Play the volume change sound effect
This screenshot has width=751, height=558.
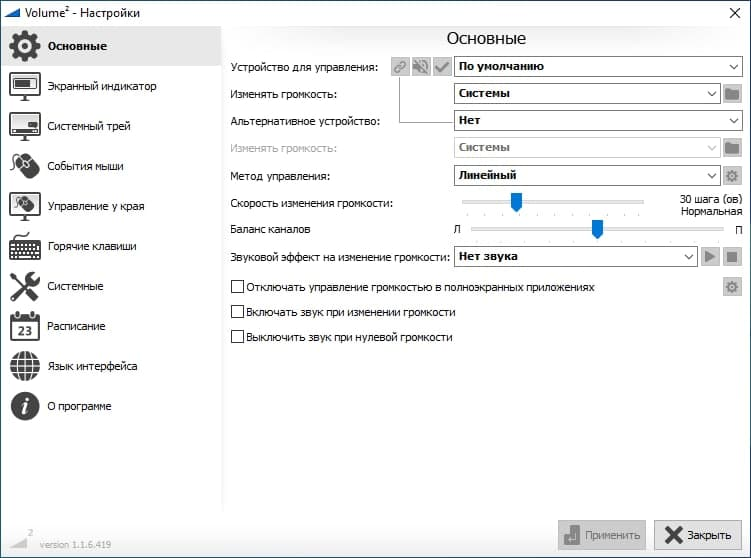[x=710, y=257]
